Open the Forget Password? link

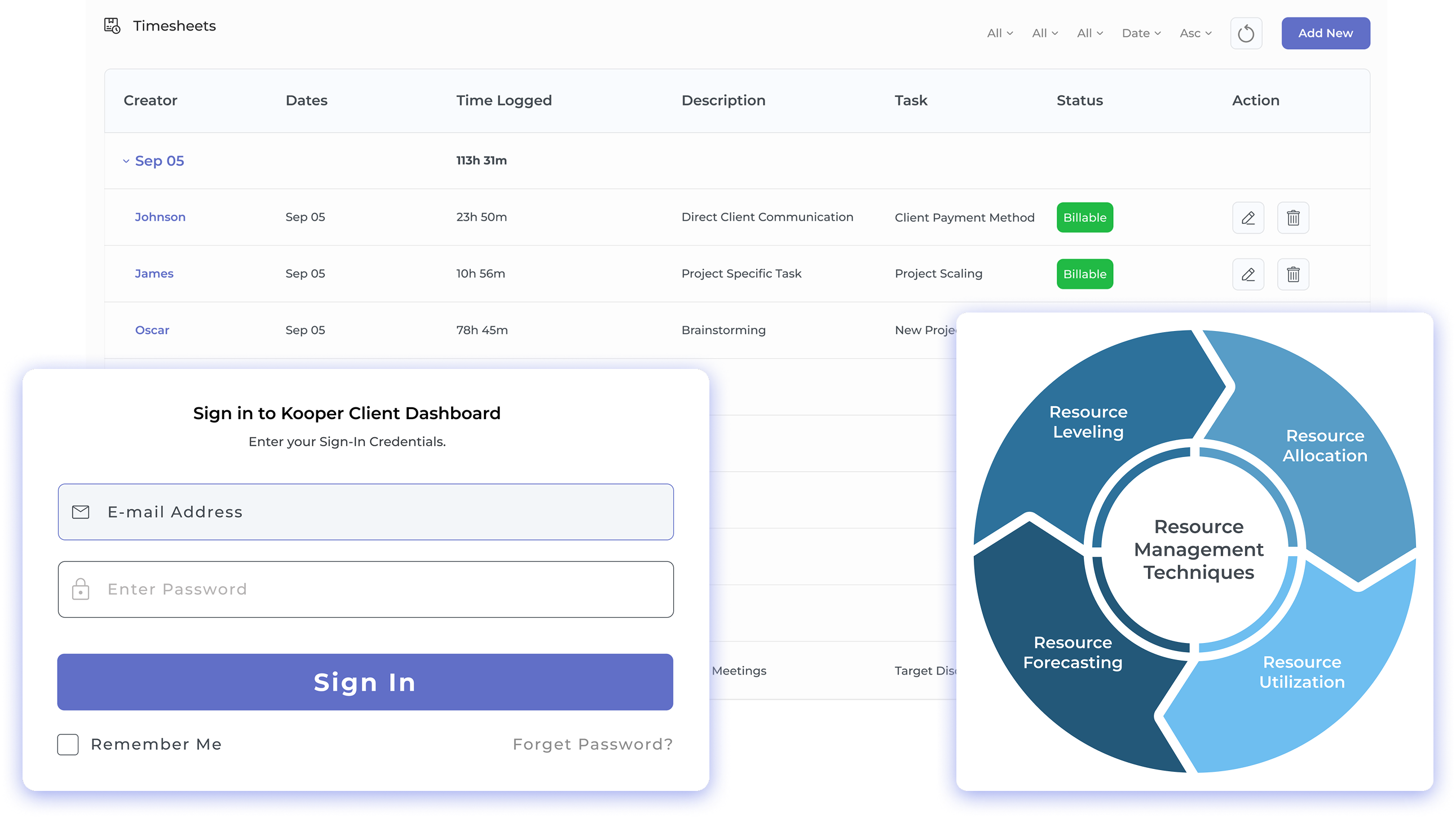[x=593, y=745]
